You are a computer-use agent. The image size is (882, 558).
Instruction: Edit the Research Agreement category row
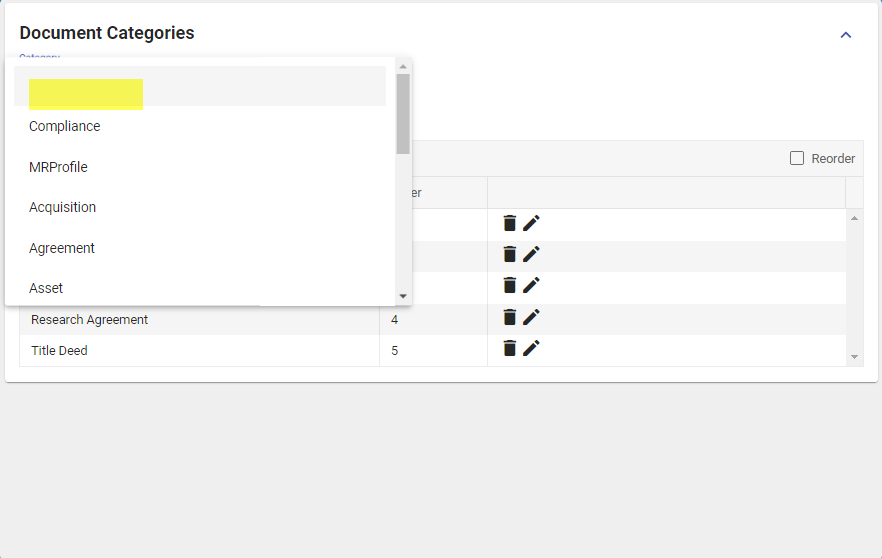tap(531, 317)
